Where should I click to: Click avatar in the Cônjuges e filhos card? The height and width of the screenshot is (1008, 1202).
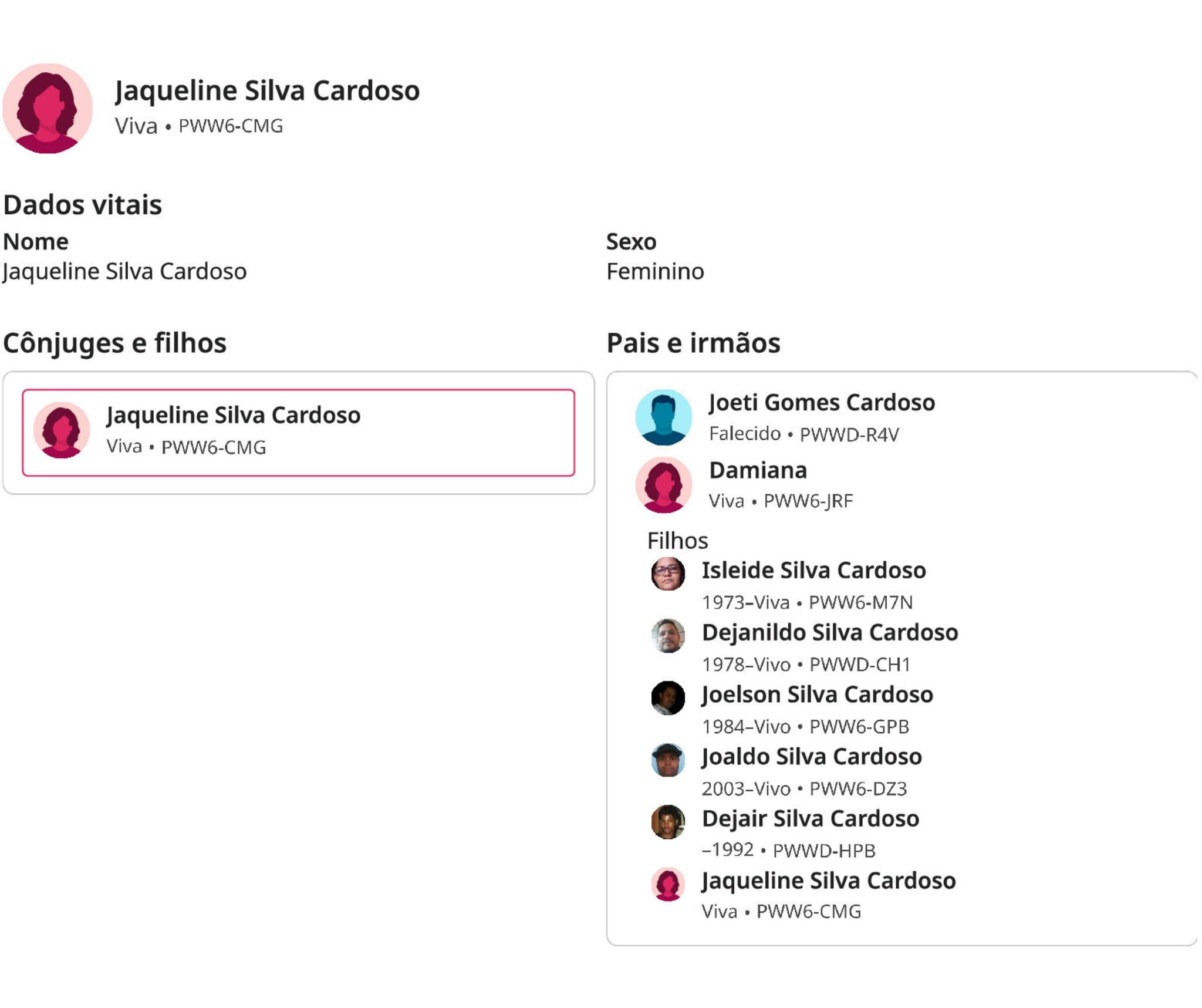coord(62,430)
